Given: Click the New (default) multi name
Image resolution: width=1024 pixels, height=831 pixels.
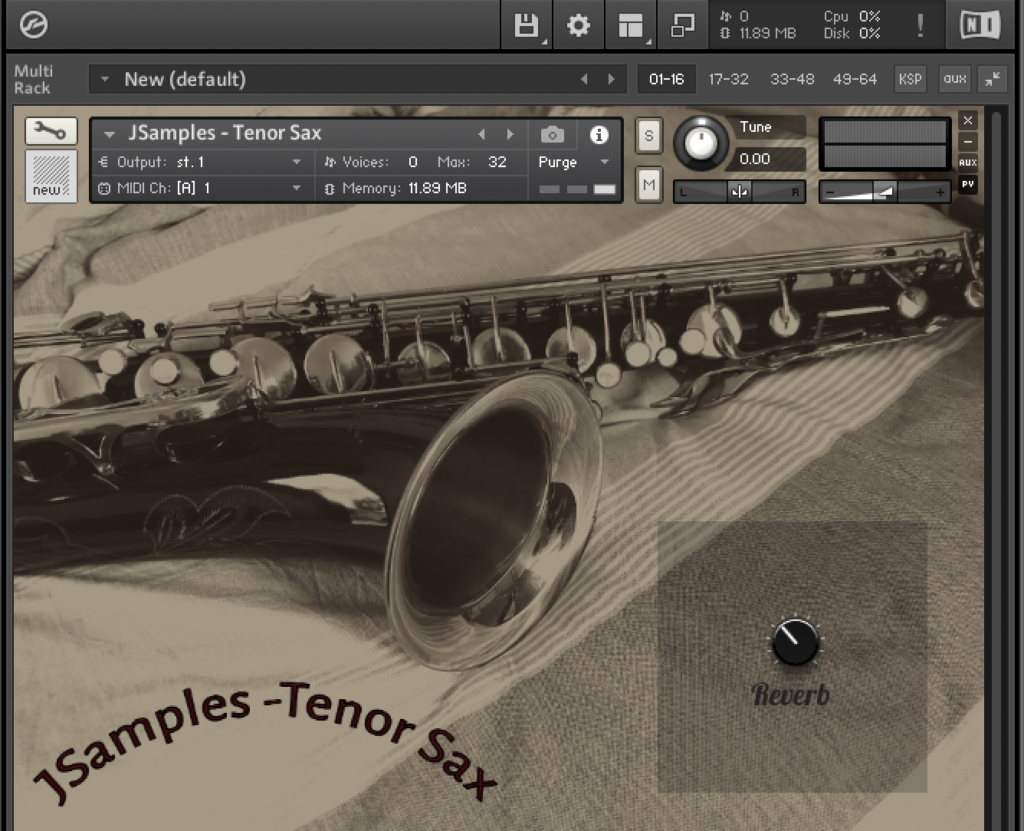Looking at the screenshot, I should tap(185, 79).
